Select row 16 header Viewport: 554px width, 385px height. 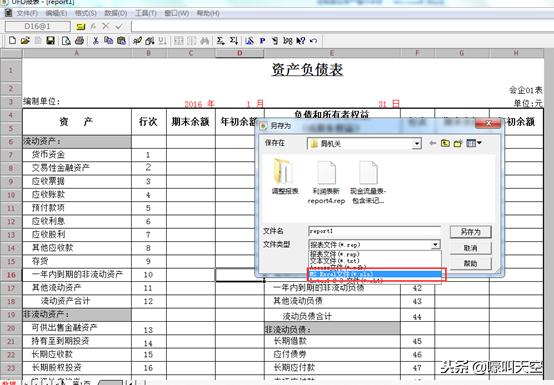[11, 274]
